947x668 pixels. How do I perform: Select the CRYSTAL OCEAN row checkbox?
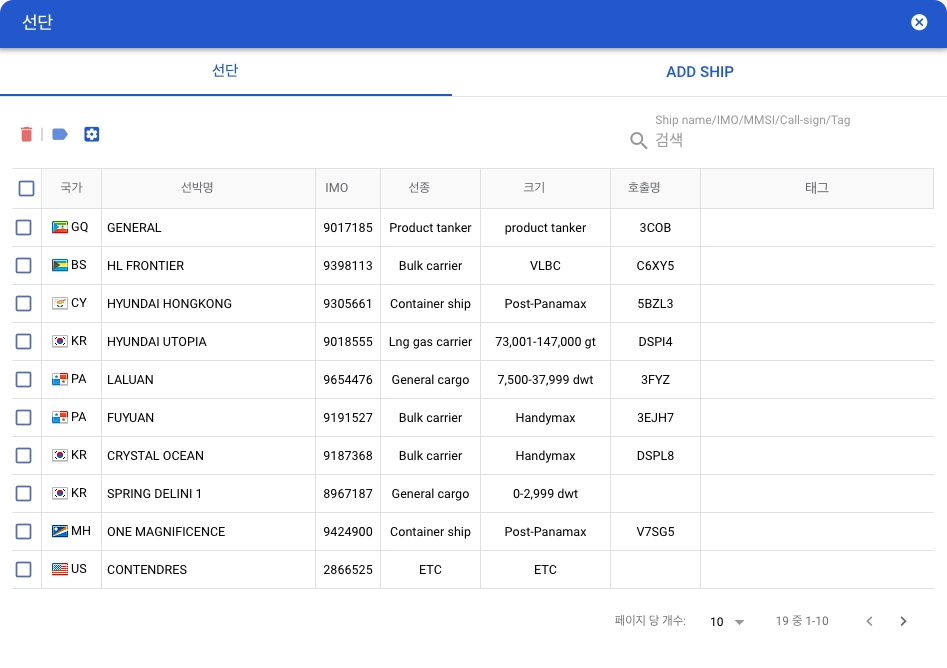pyautogui.click(x=24, y=456)
